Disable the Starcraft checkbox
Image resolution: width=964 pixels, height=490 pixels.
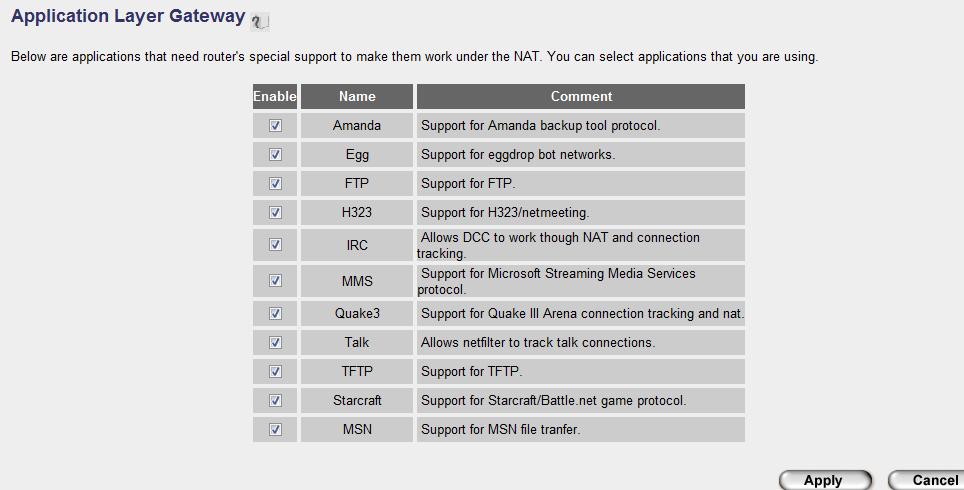(275, 400)
